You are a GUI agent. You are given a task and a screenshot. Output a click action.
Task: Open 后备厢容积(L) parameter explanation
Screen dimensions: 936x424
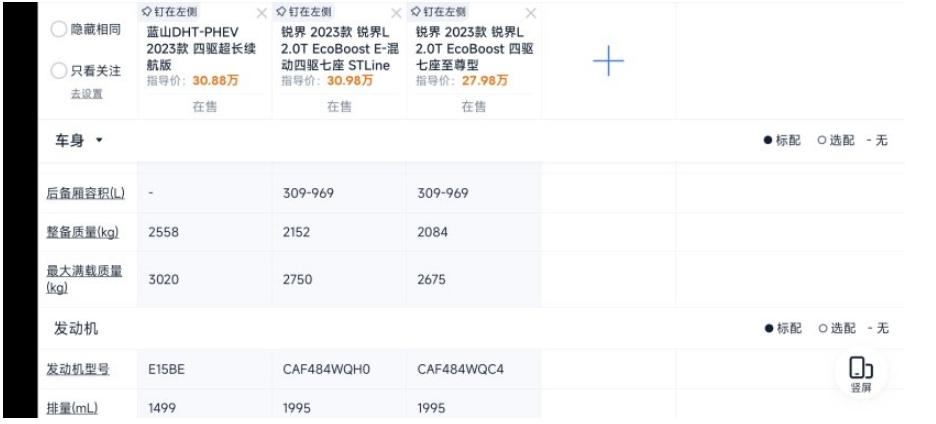tap(85, 193)
